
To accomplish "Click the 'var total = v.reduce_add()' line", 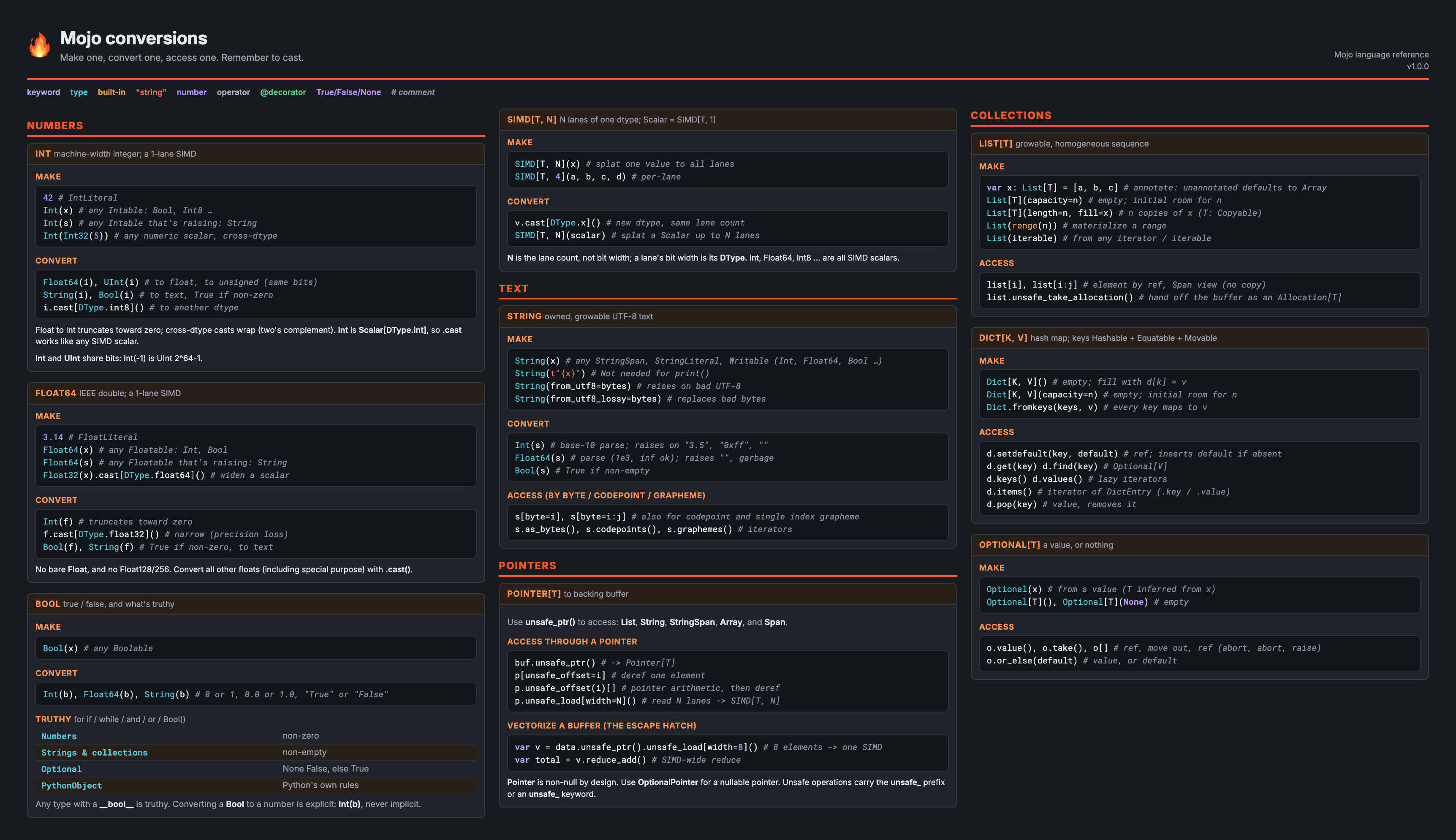I will click(x=627, y=760).
